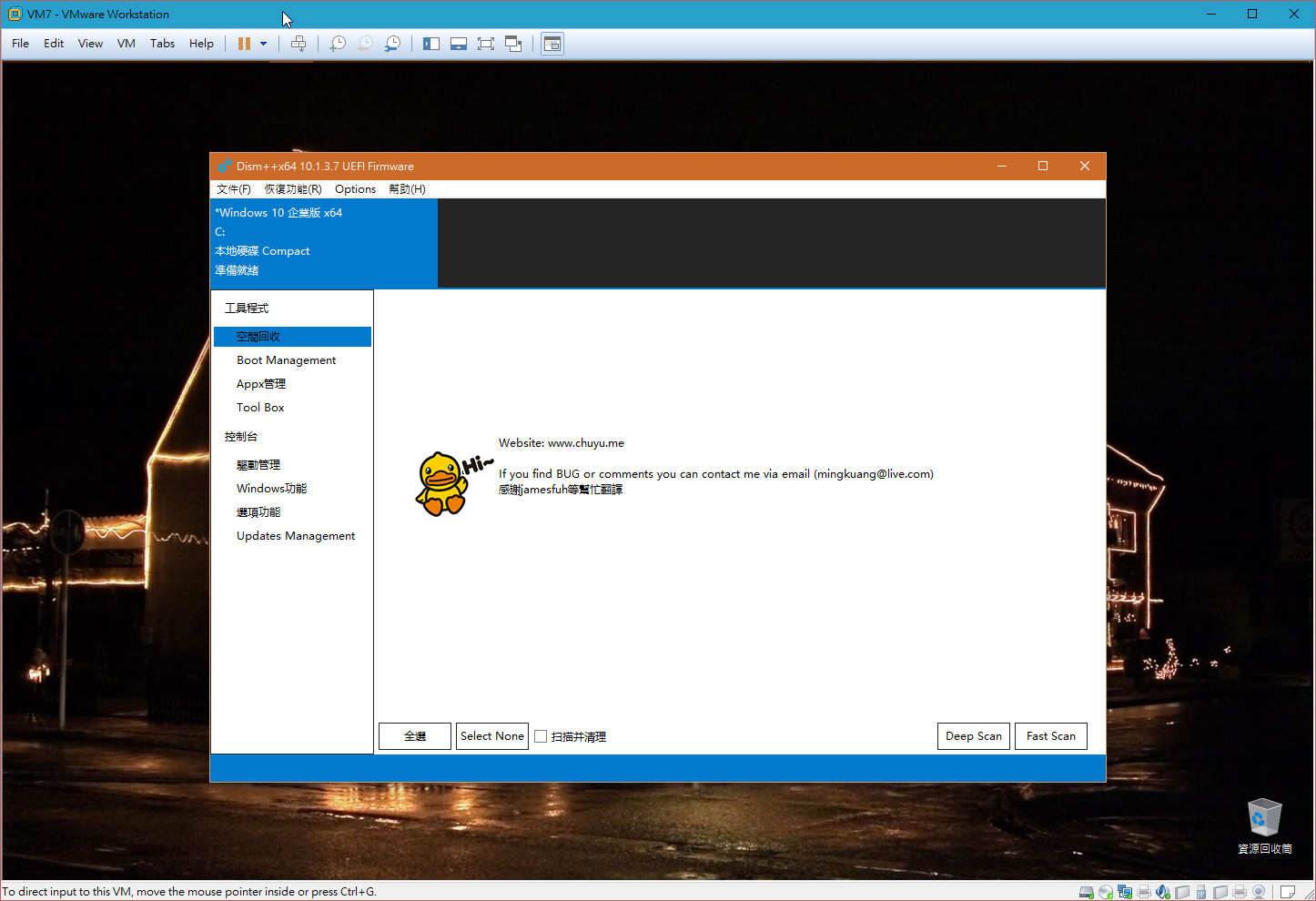Click the CD/DVD drive status icon
The height and width of the screenshot is (901, 1316).
[x=1106, y=892]
